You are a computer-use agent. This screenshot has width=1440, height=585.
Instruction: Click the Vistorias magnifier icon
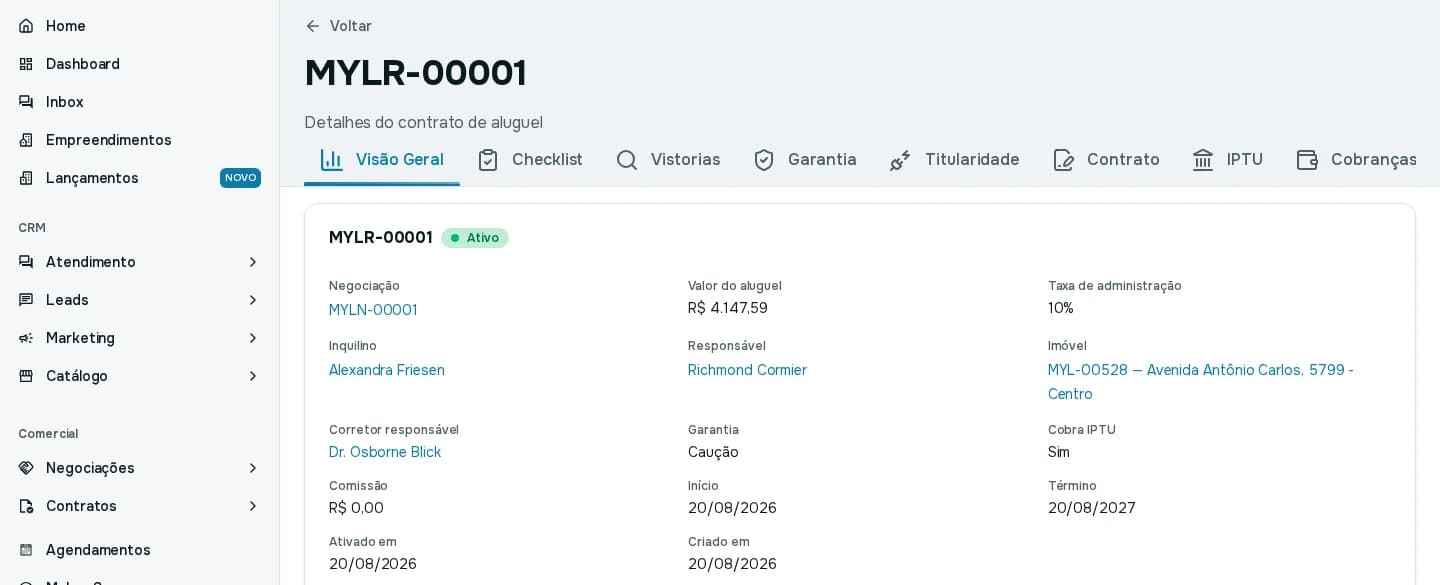coord(627,160)
